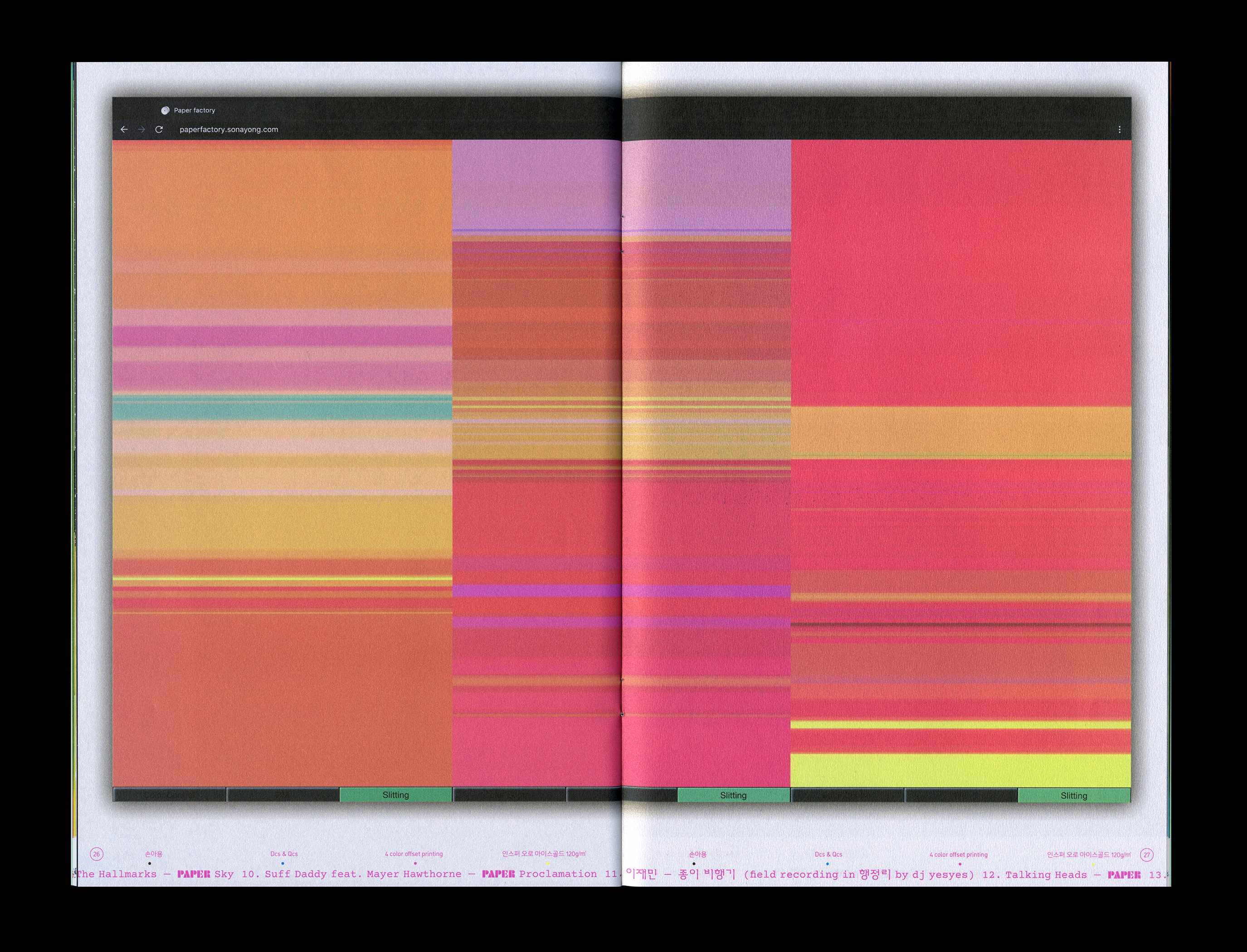
Task: Click the greyed-out forward arrow
Action: (141, 129)
